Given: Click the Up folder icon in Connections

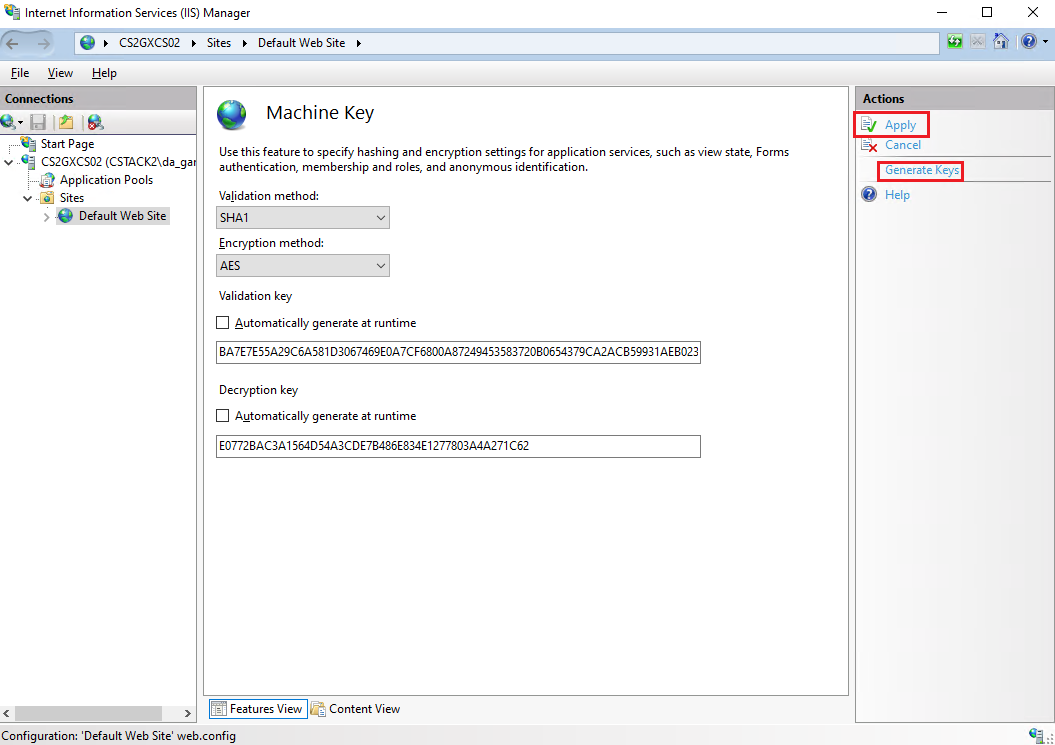Looking at the screenshot, I should (66, 122).
